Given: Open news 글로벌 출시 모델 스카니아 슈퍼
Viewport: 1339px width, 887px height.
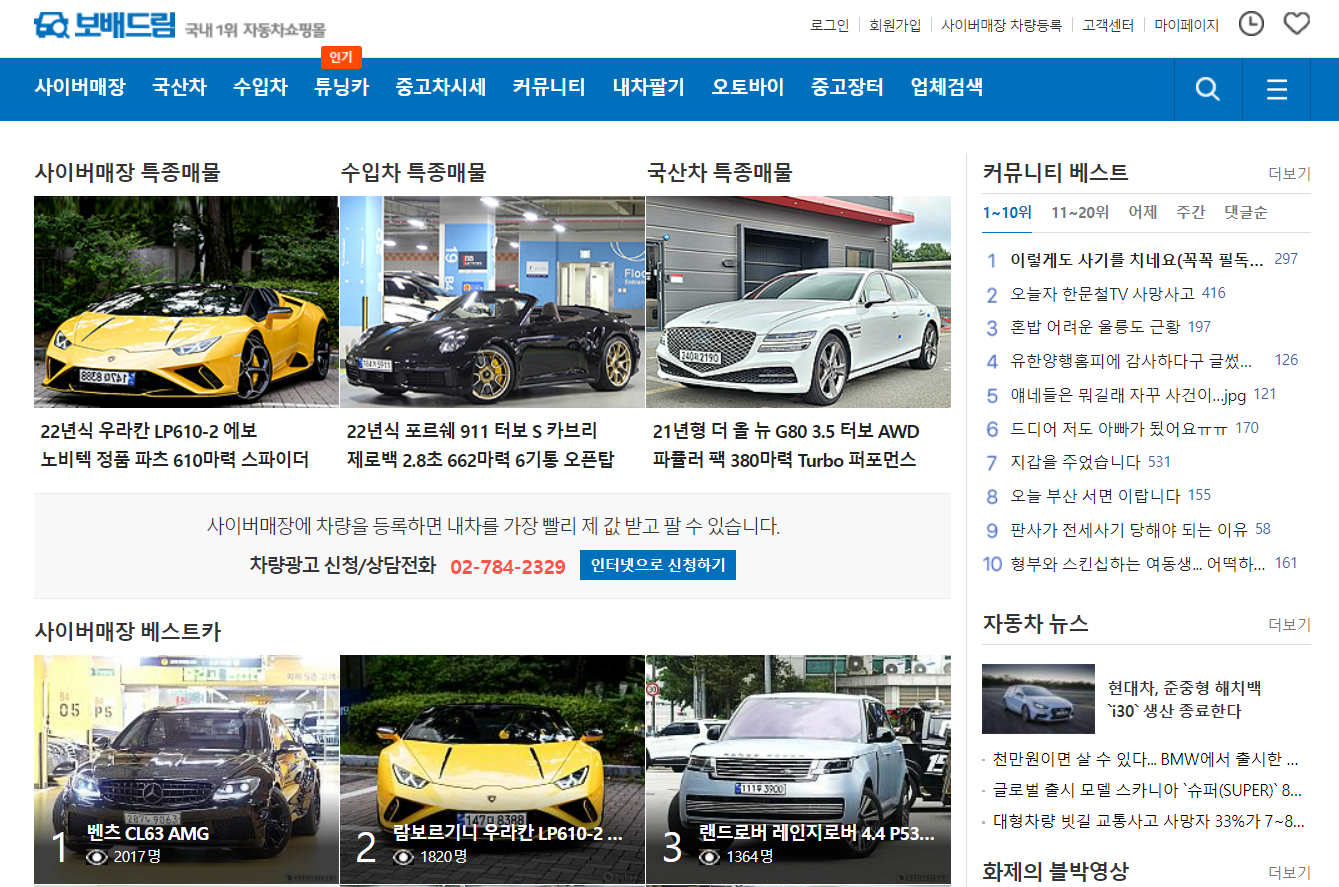Looking at the screenshot, I should [1148, 791].
